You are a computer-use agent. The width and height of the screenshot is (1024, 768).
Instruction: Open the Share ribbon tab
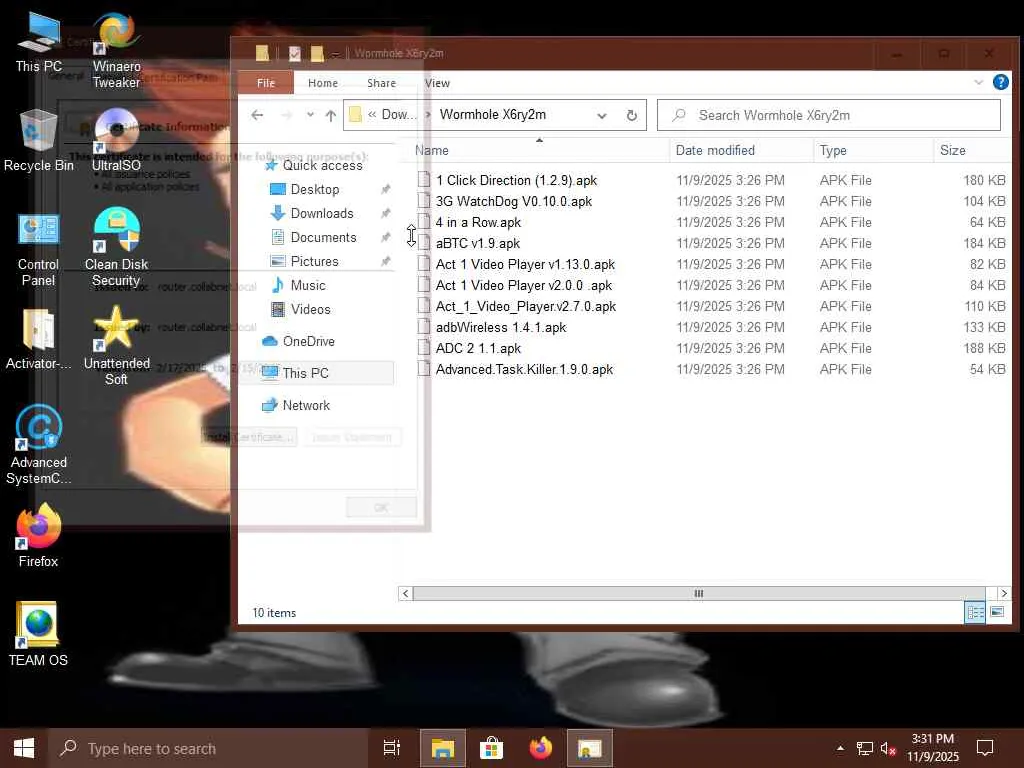click(x=381, y=83)
